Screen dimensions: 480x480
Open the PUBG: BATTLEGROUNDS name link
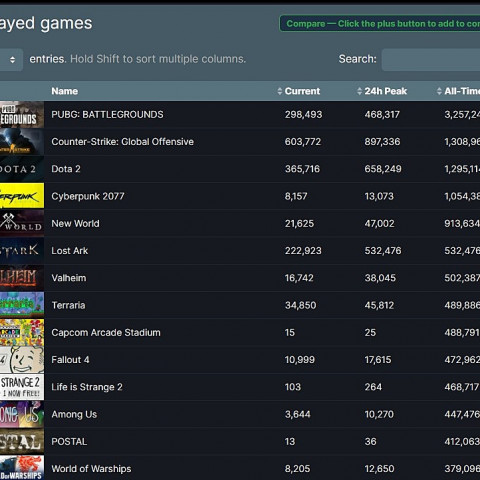pyautogui.click(x=107, y=115)
